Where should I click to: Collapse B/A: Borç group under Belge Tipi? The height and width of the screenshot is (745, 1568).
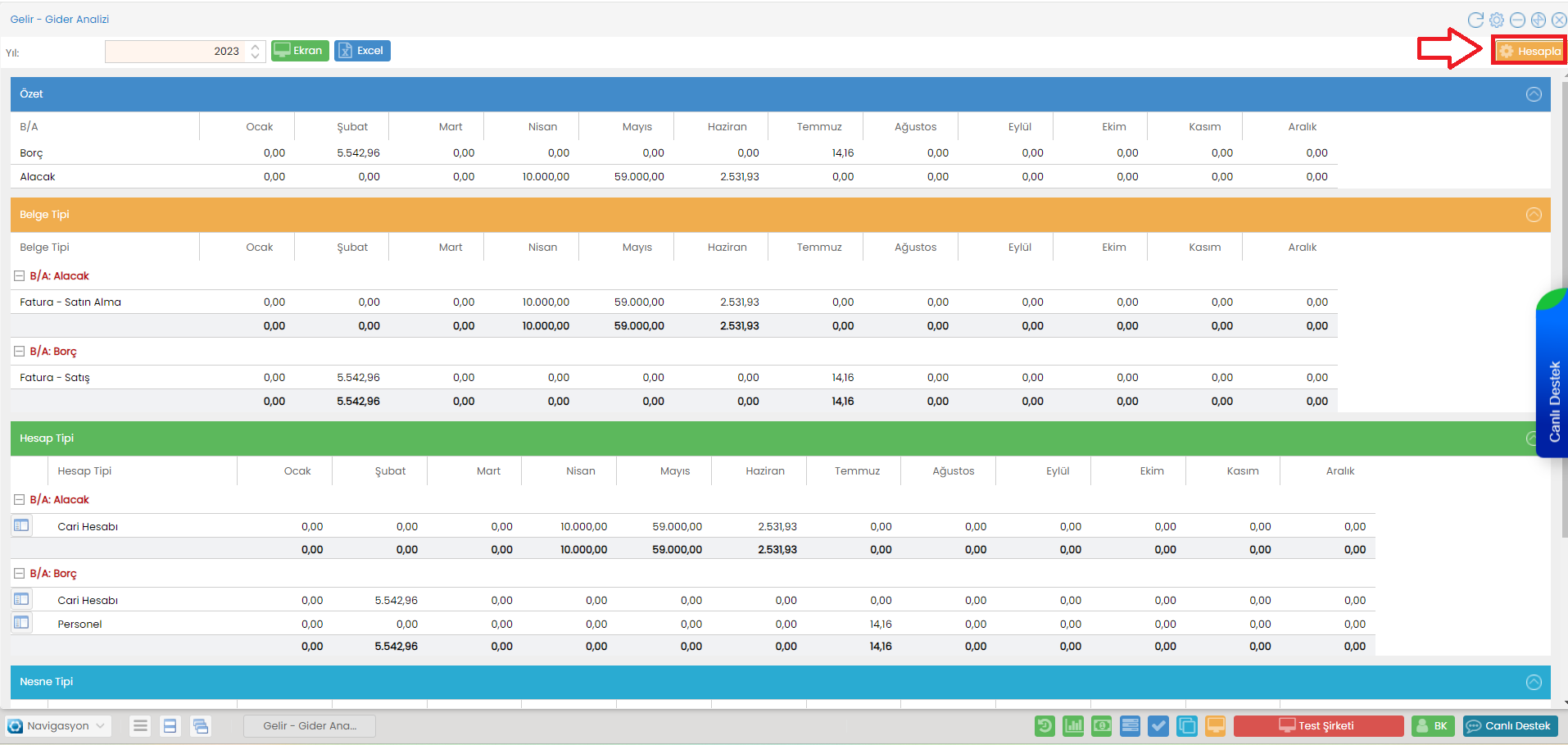click(19, 351)
